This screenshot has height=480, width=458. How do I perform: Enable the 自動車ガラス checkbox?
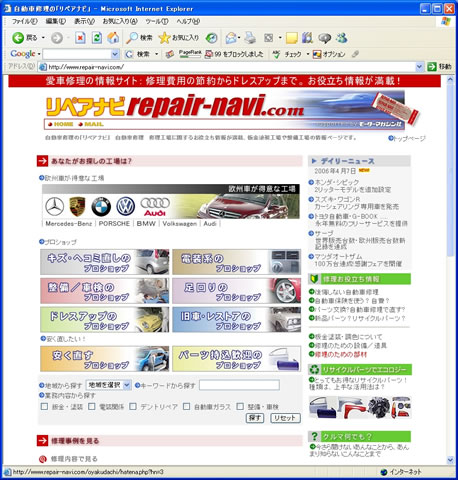click(186, 406)
